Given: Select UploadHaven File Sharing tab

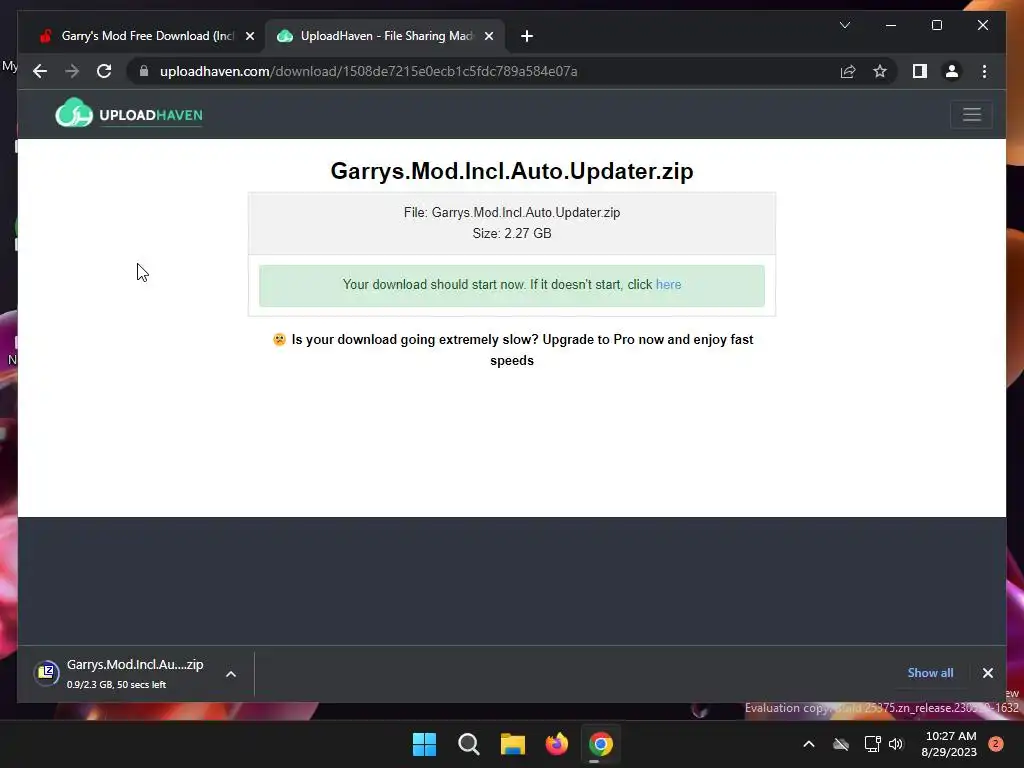Looking at the screenshot, I should pos(385,36).
